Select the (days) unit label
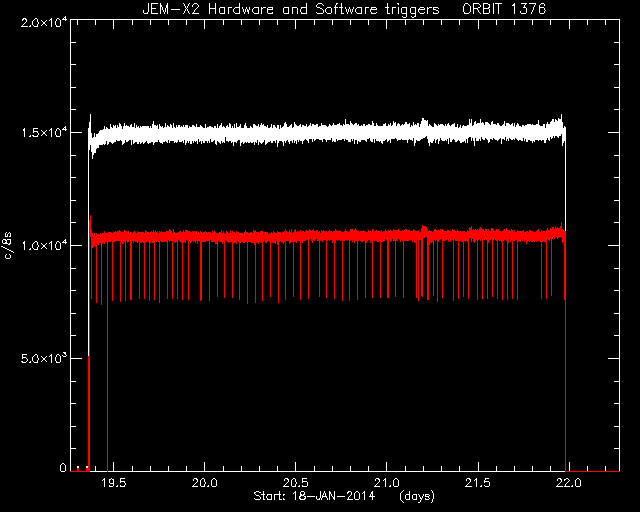Image resolution: width=640 pixels, height=512 pixels. click(417, 496)
